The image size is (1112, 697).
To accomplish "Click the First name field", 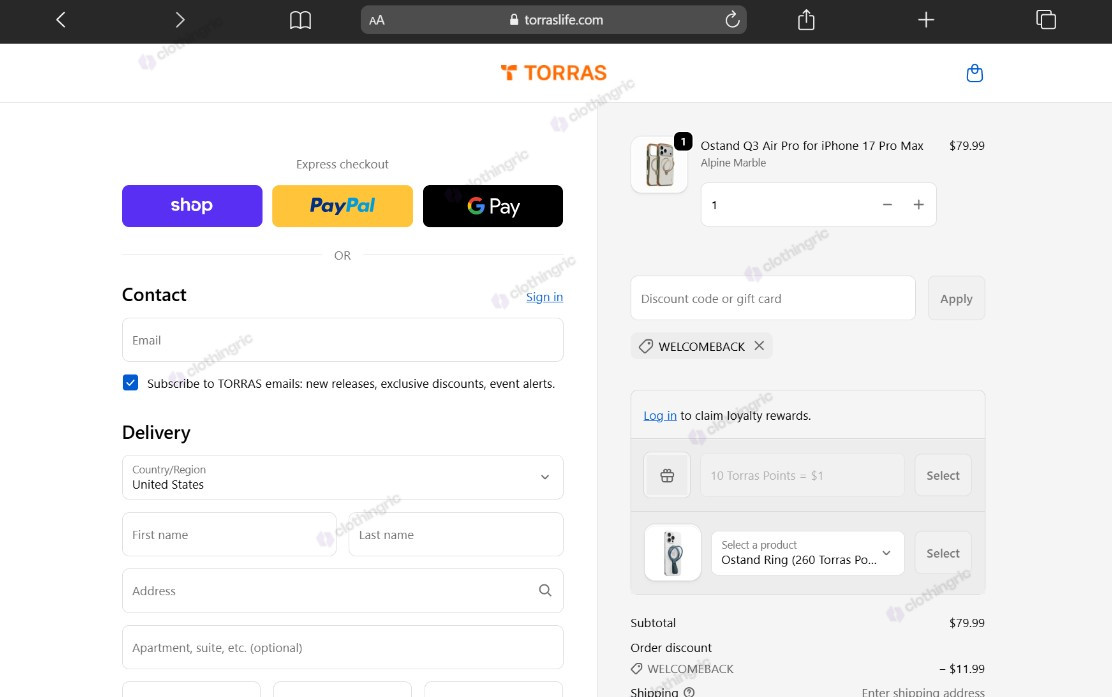I will coord(229,535).
